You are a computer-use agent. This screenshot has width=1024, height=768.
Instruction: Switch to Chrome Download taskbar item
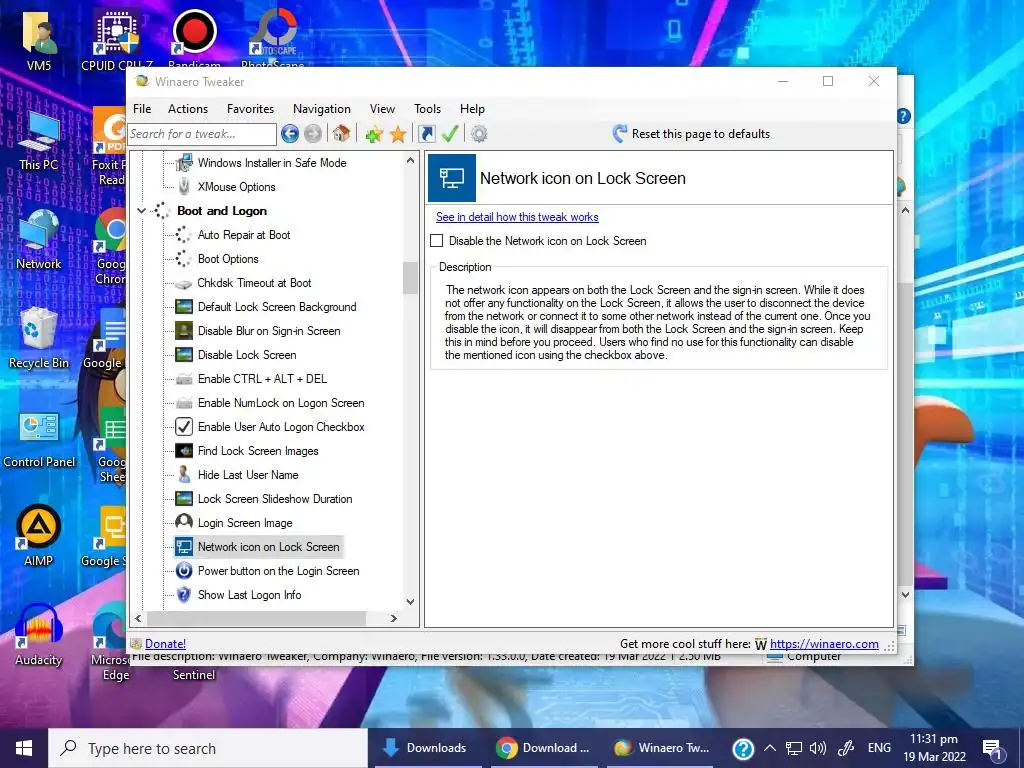[x=544, y=748]
